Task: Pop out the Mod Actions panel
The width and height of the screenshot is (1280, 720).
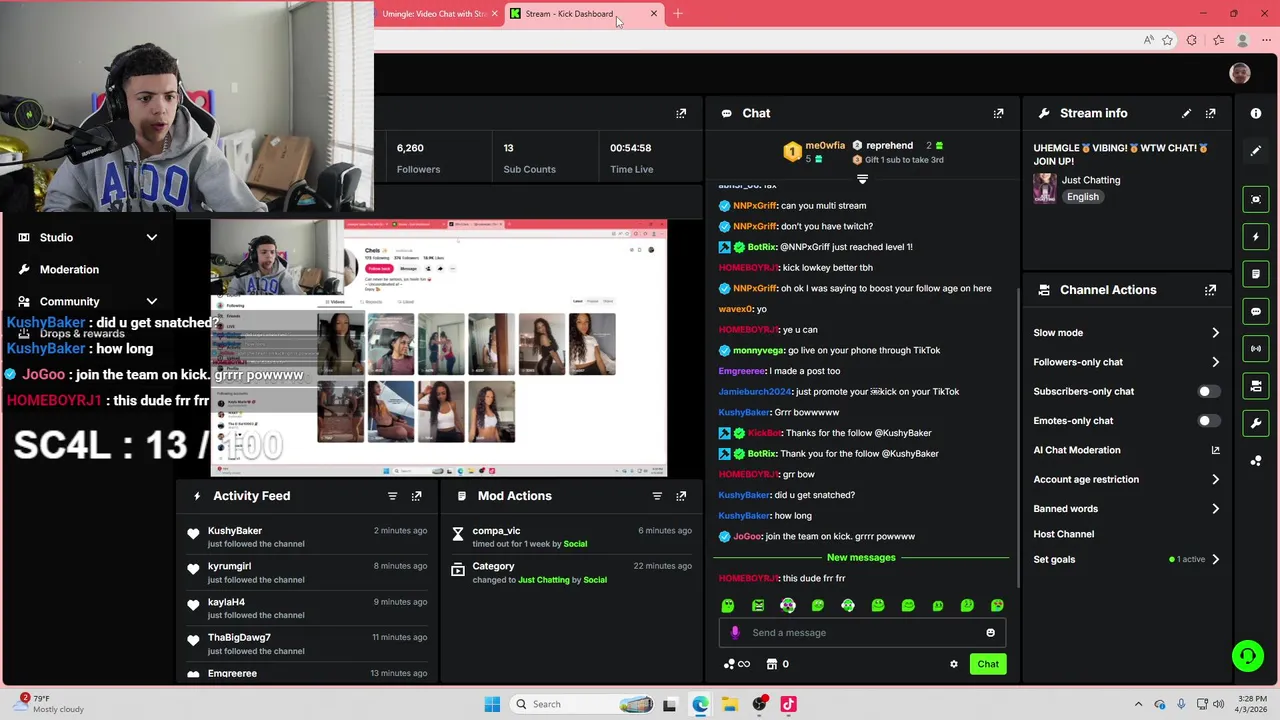Action: tap(681, 496)
